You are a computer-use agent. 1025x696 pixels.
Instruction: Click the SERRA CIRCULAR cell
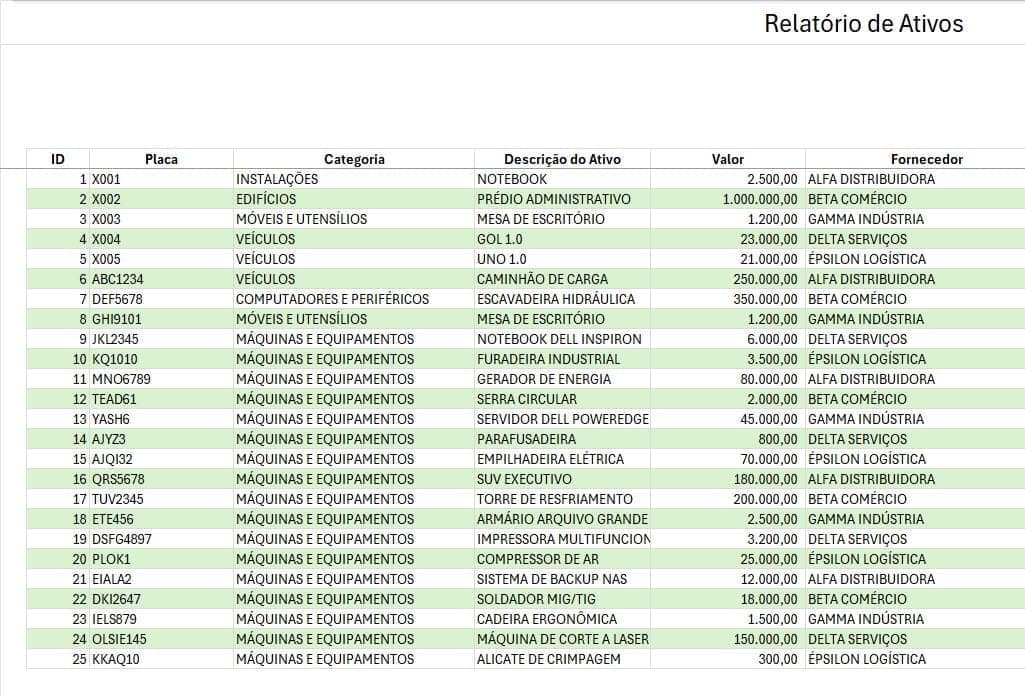tap(562, 399)
